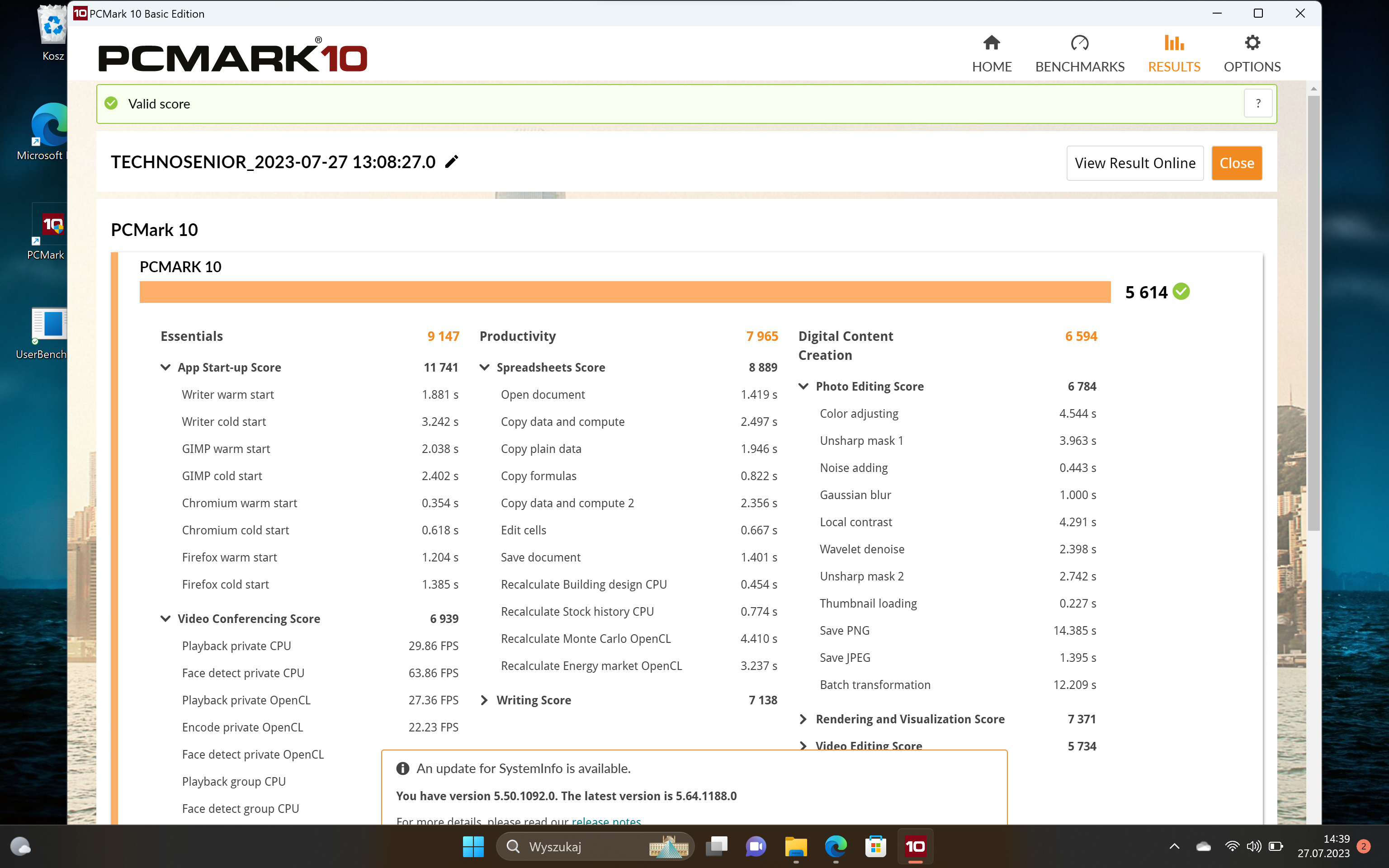Click the question mark help icon

pyautogui.click(x=1258, y=104)
